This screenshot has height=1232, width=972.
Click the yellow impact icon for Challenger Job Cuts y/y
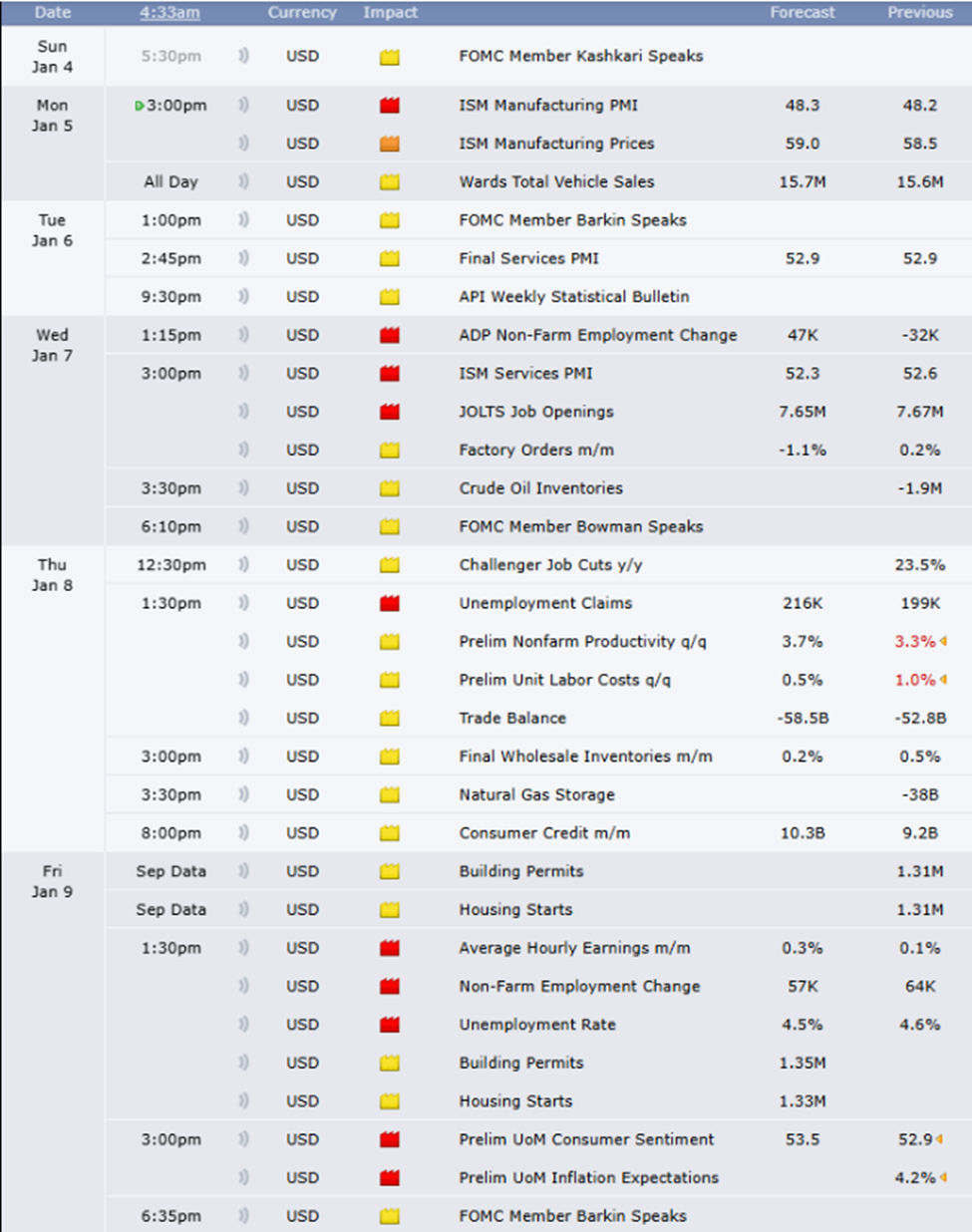click(389, 565)
